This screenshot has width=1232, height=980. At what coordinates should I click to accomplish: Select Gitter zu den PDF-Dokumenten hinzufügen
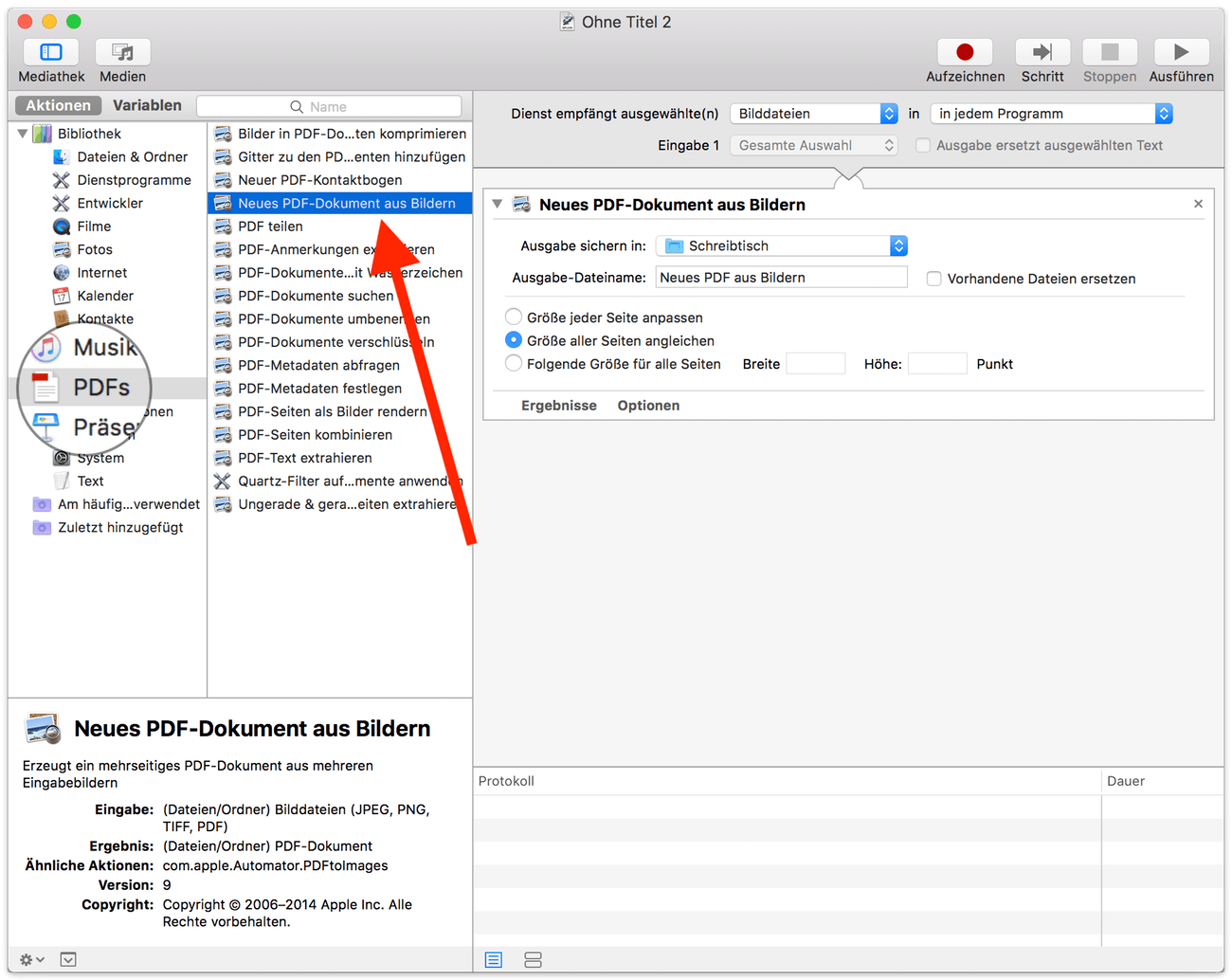(x=340, y=156)
